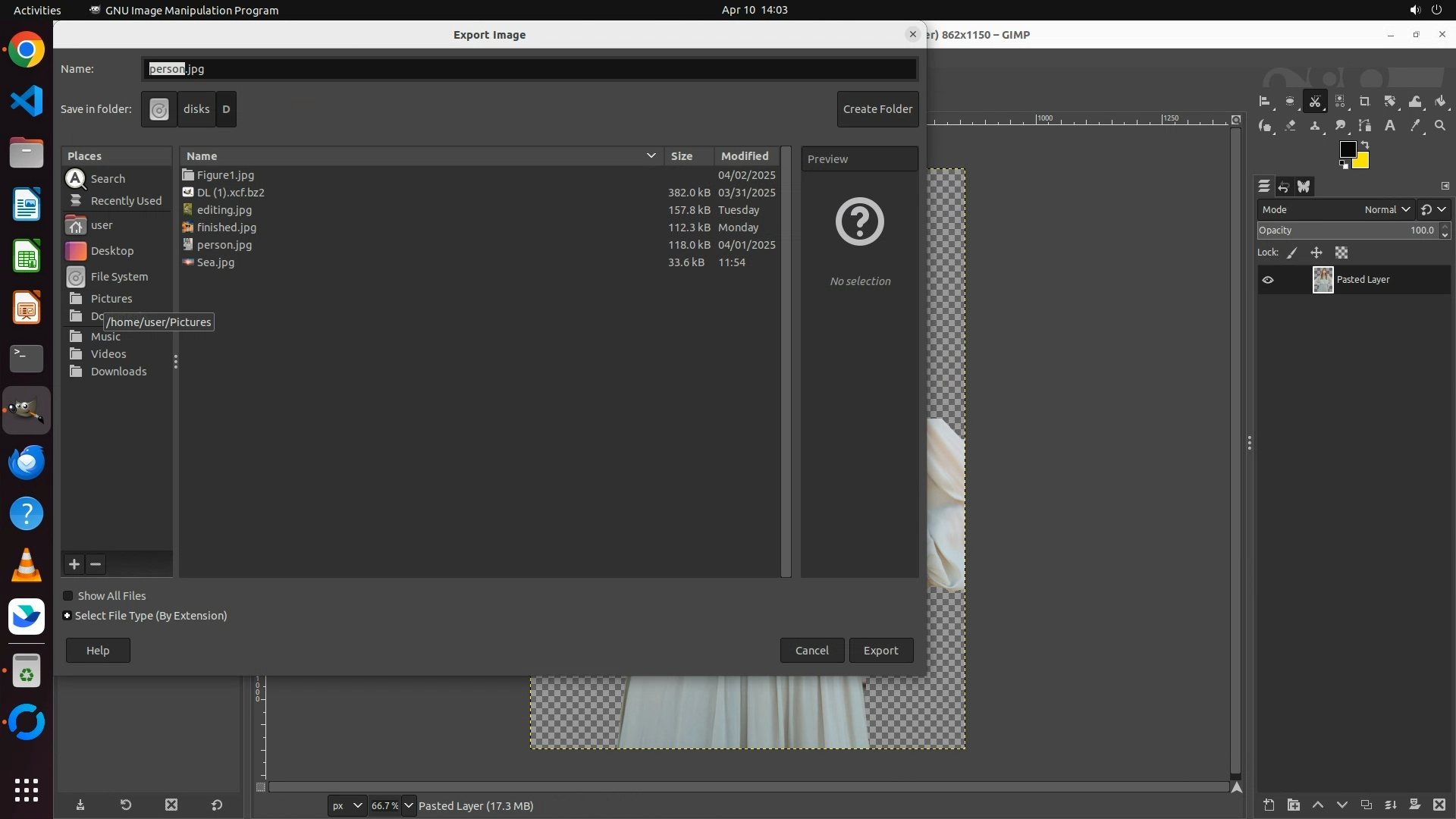This screenshot has height=819, width=1456.
Task: Open the layer Mode Normal dropdown
Action: click(x=1387, y=209)
